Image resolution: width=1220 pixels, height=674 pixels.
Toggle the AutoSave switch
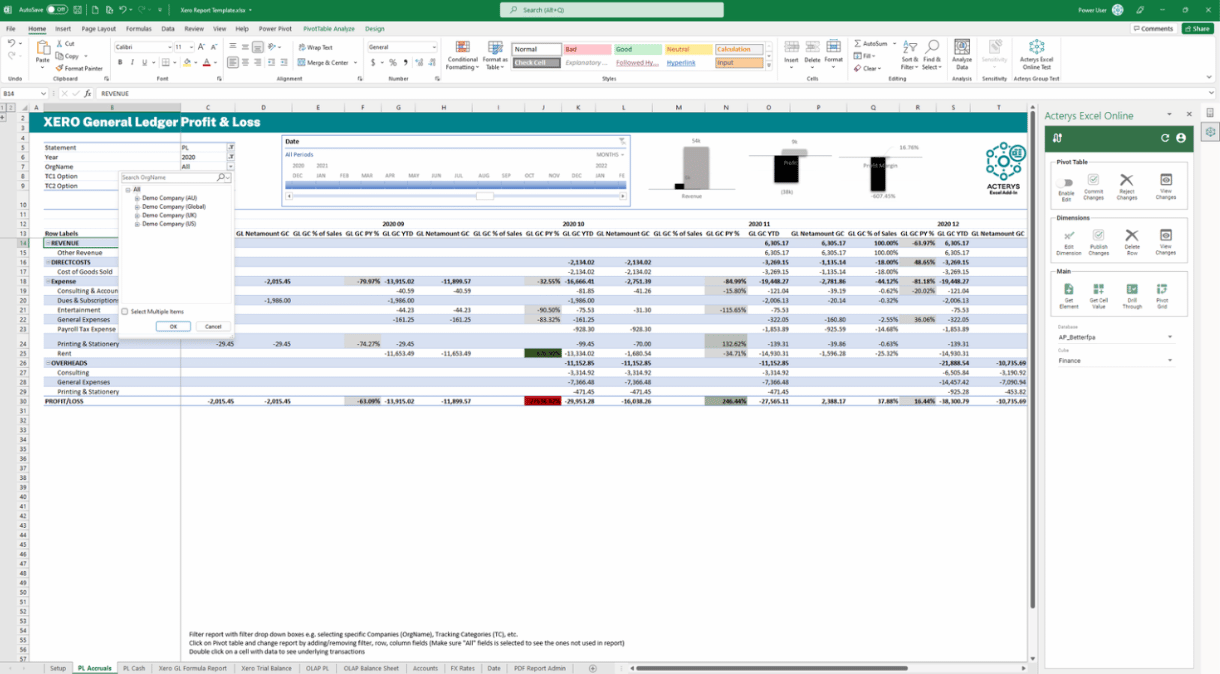(57, 9)
